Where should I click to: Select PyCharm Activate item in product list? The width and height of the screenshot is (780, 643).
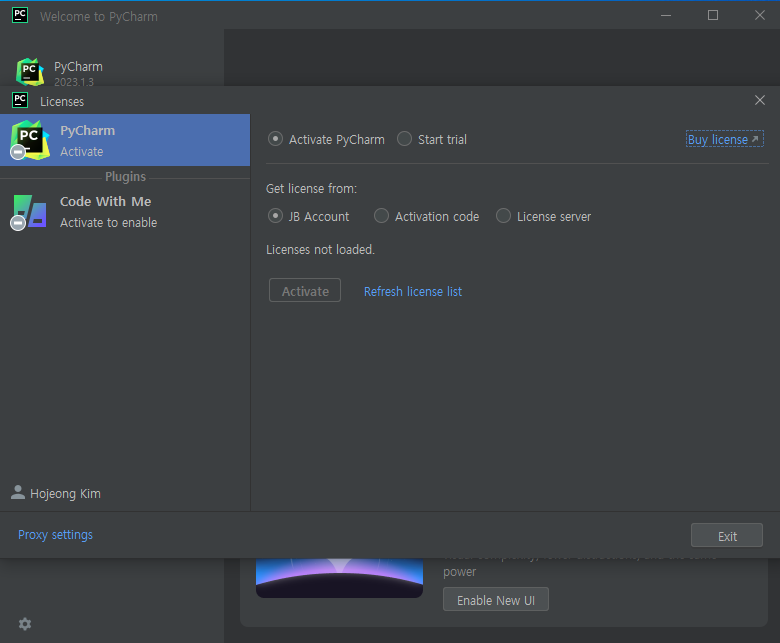pos(125,140)
